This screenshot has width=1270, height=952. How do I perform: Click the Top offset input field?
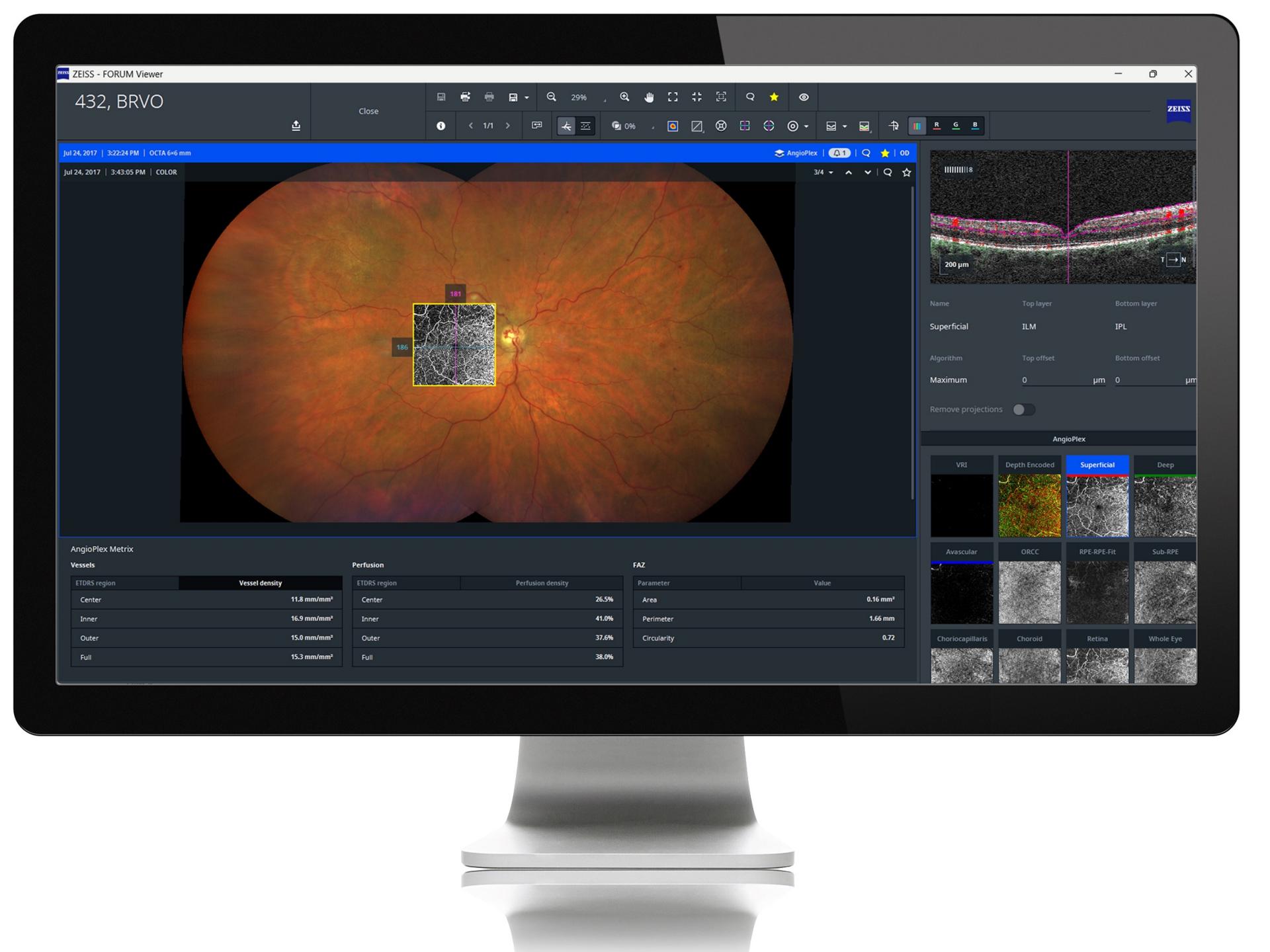[x=1056, y=380]
